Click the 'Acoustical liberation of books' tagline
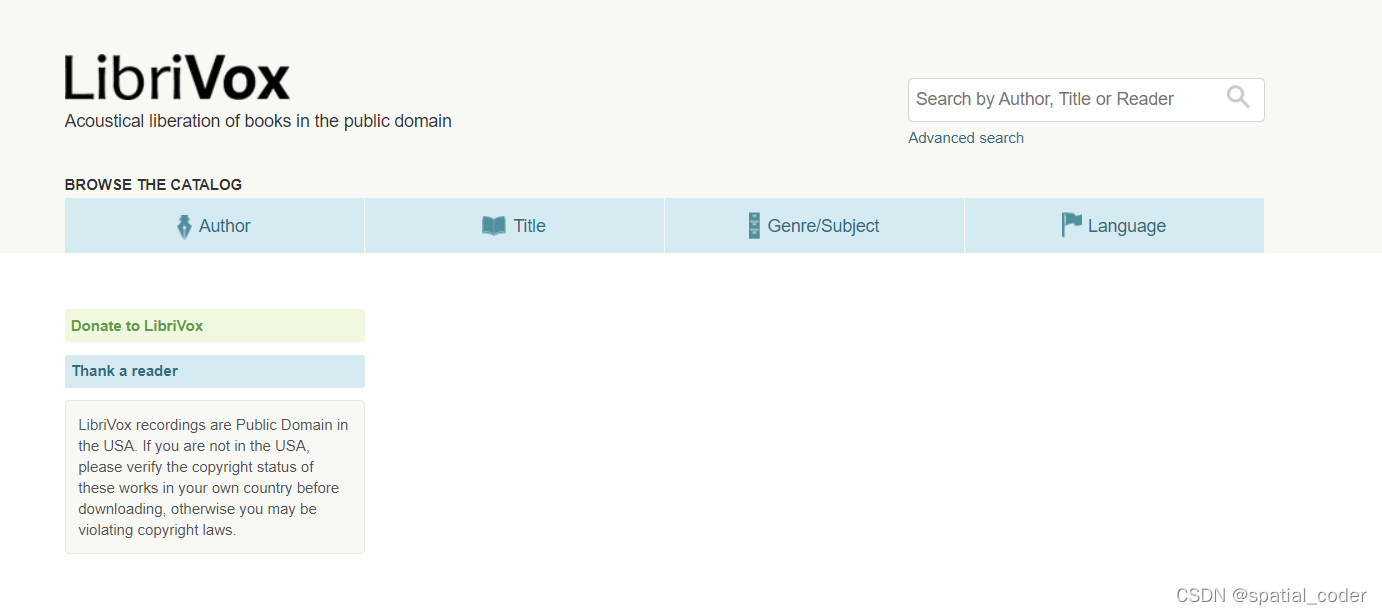Image resolution: width=1382 pixels, height=615 pixels. [258, 121]
